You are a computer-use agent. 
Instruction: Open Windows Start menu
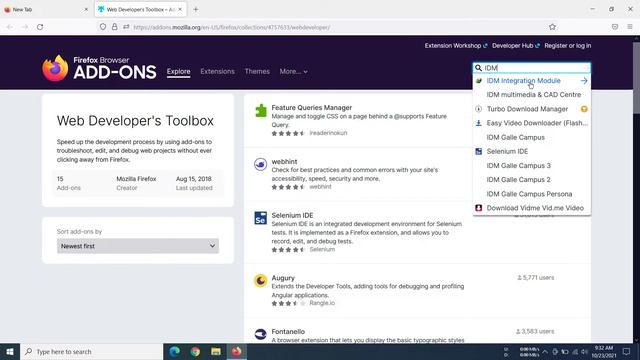click(10, 351)
